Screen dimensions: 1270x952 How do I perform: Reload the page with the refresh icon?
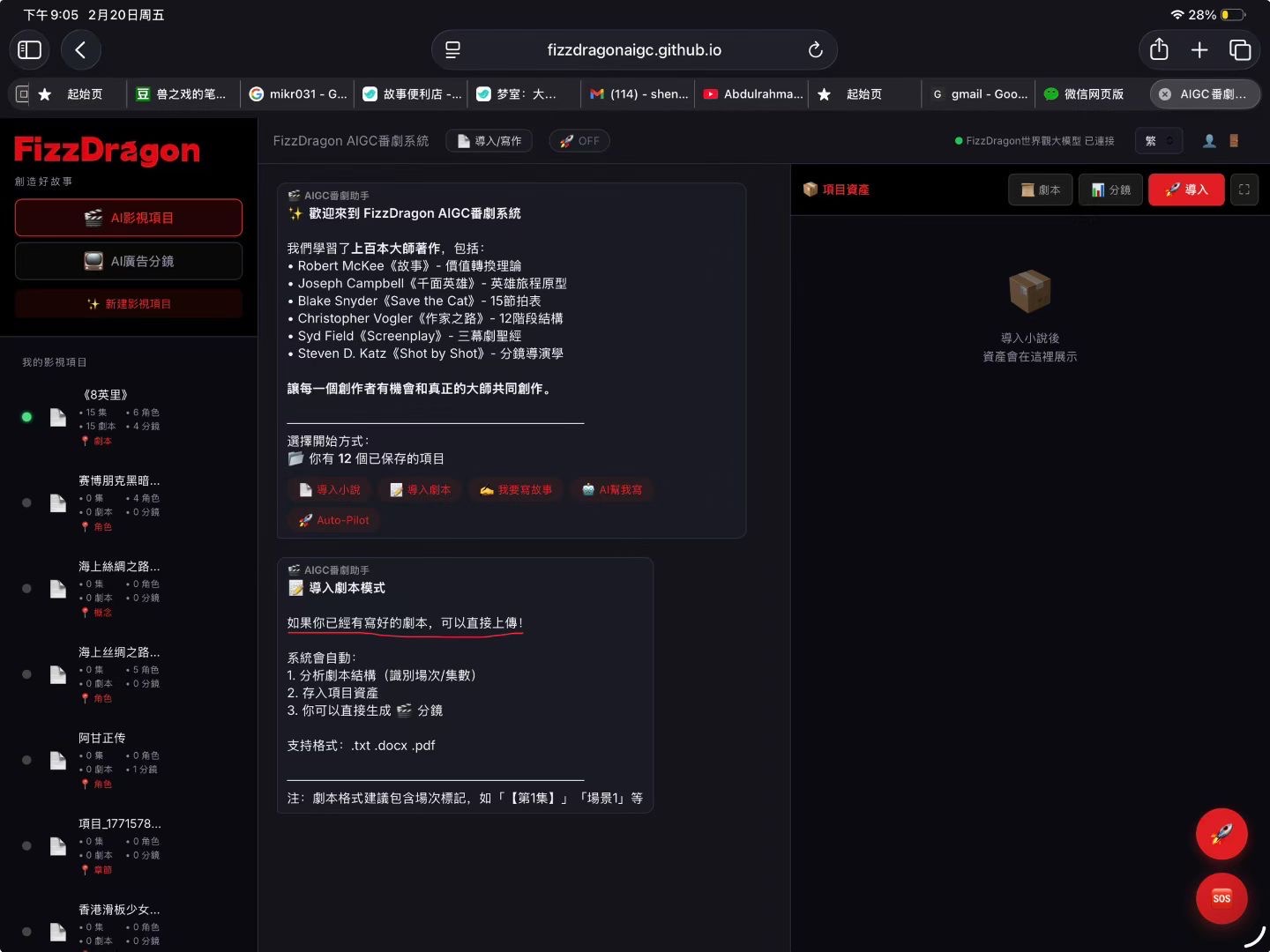tap(815, 50)
